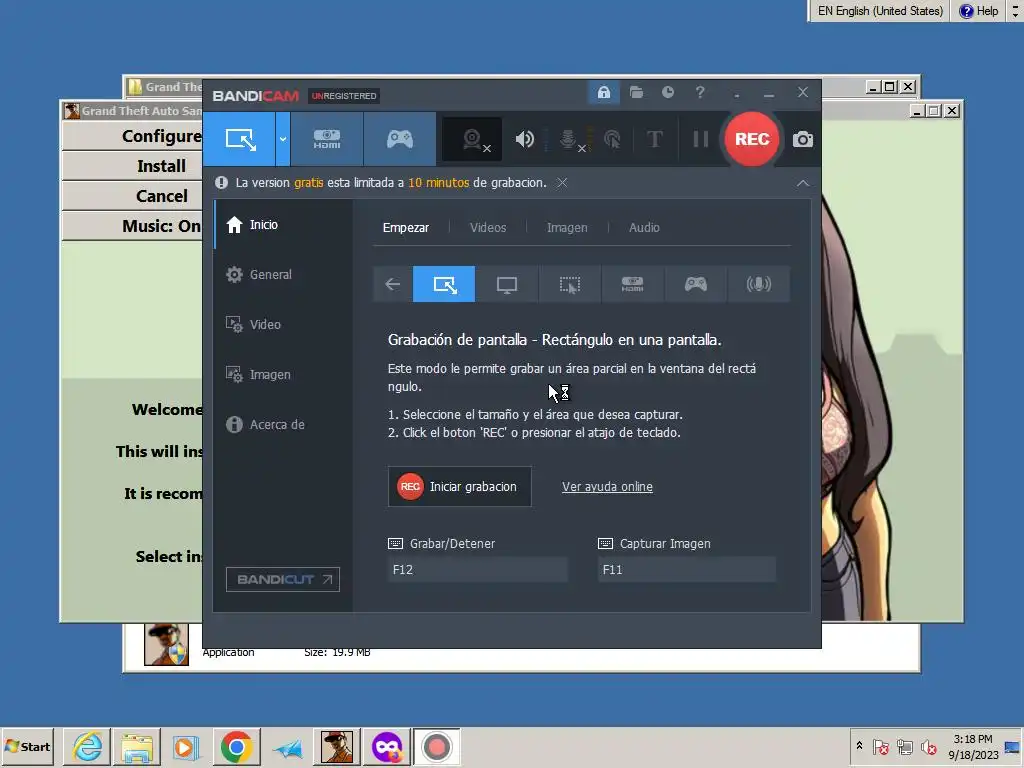
Task: Switch to HDMI device recording mode in top toolbar
Action: coord(327,139)
